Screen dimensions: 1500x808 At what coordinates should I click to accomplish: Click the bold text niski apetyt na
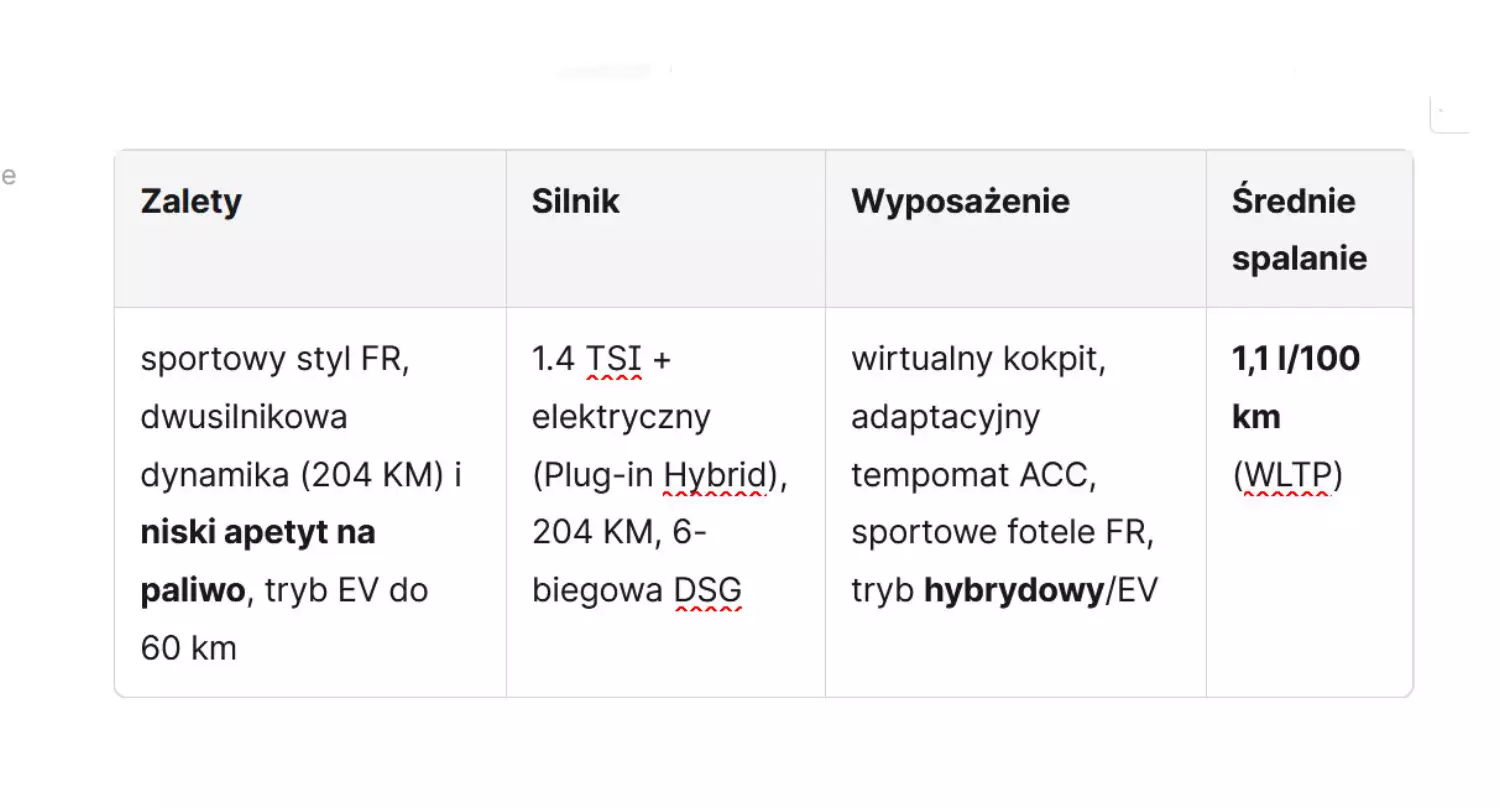tap(258, 533)
